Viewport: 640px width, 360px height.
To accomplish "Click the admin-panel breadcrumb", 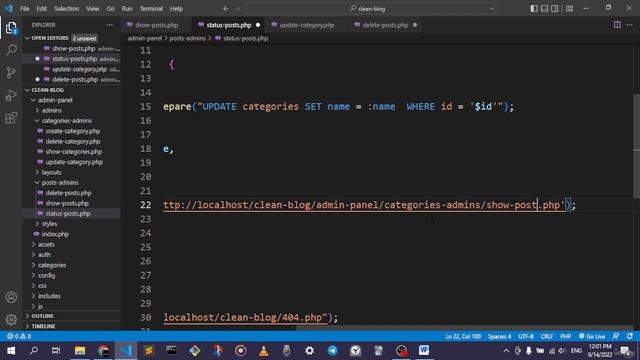I will point(145,38).
